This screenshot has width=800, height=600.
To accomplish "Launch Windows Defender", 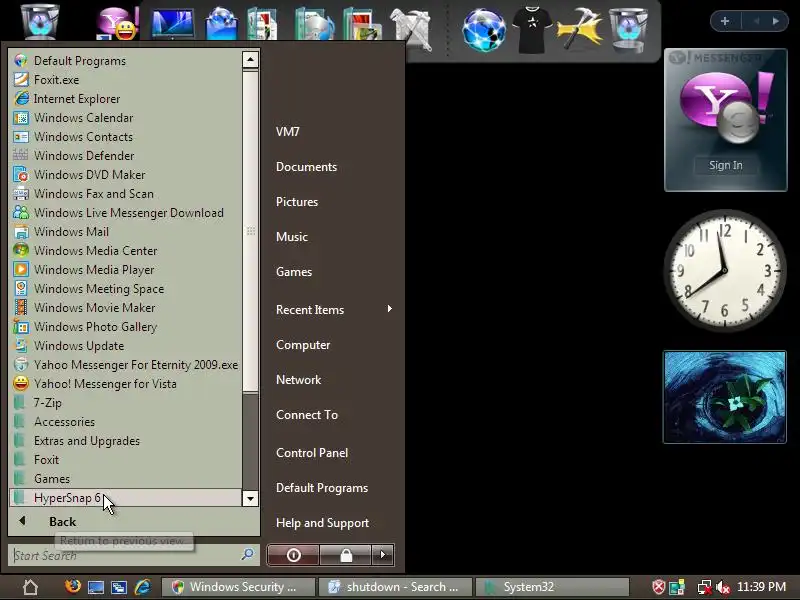I will [x=125, y=156].
